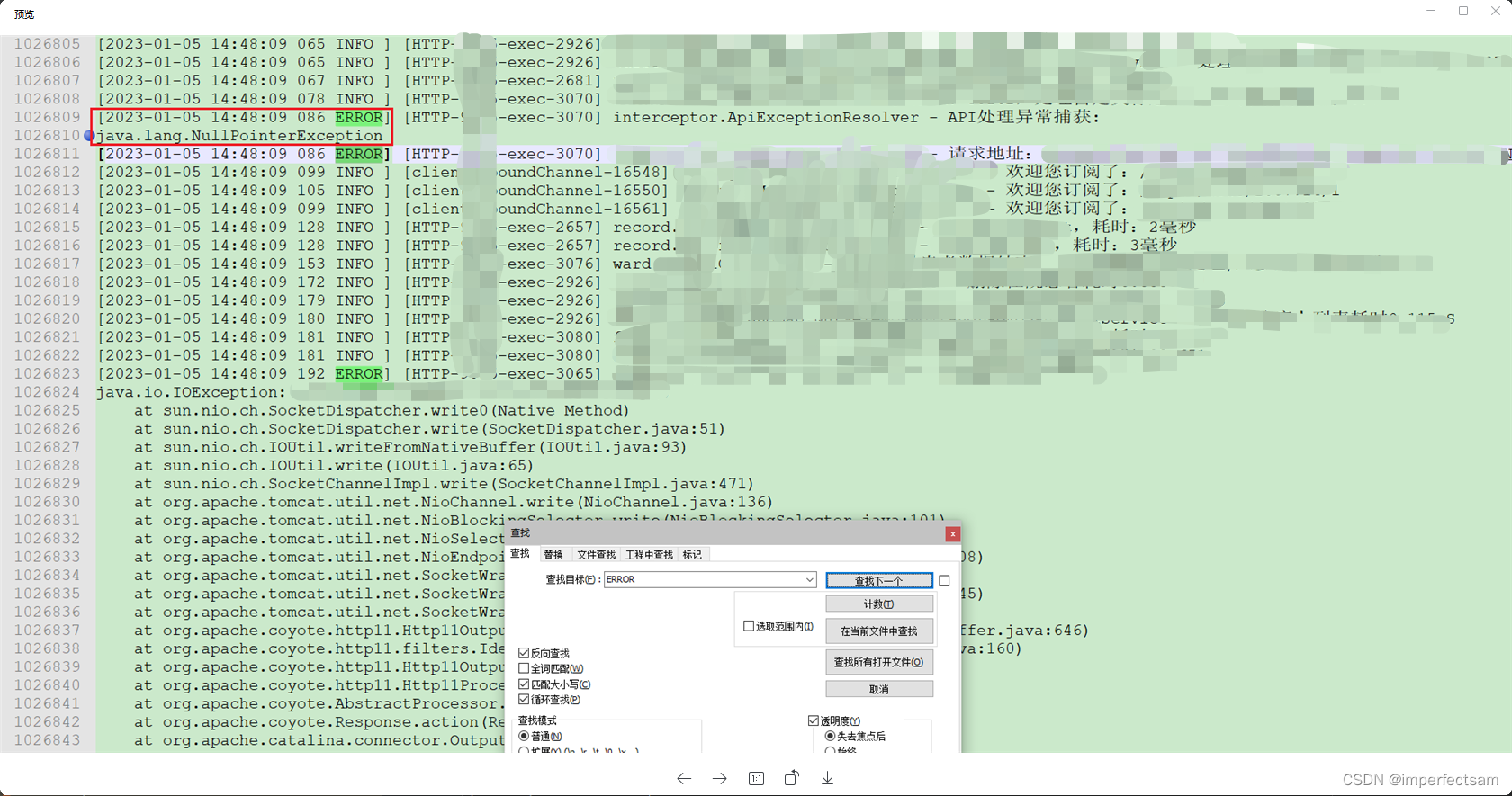Viewport: 1512px width, 796px height.
Task: Click line number 1026824
Action: (47, 392)
